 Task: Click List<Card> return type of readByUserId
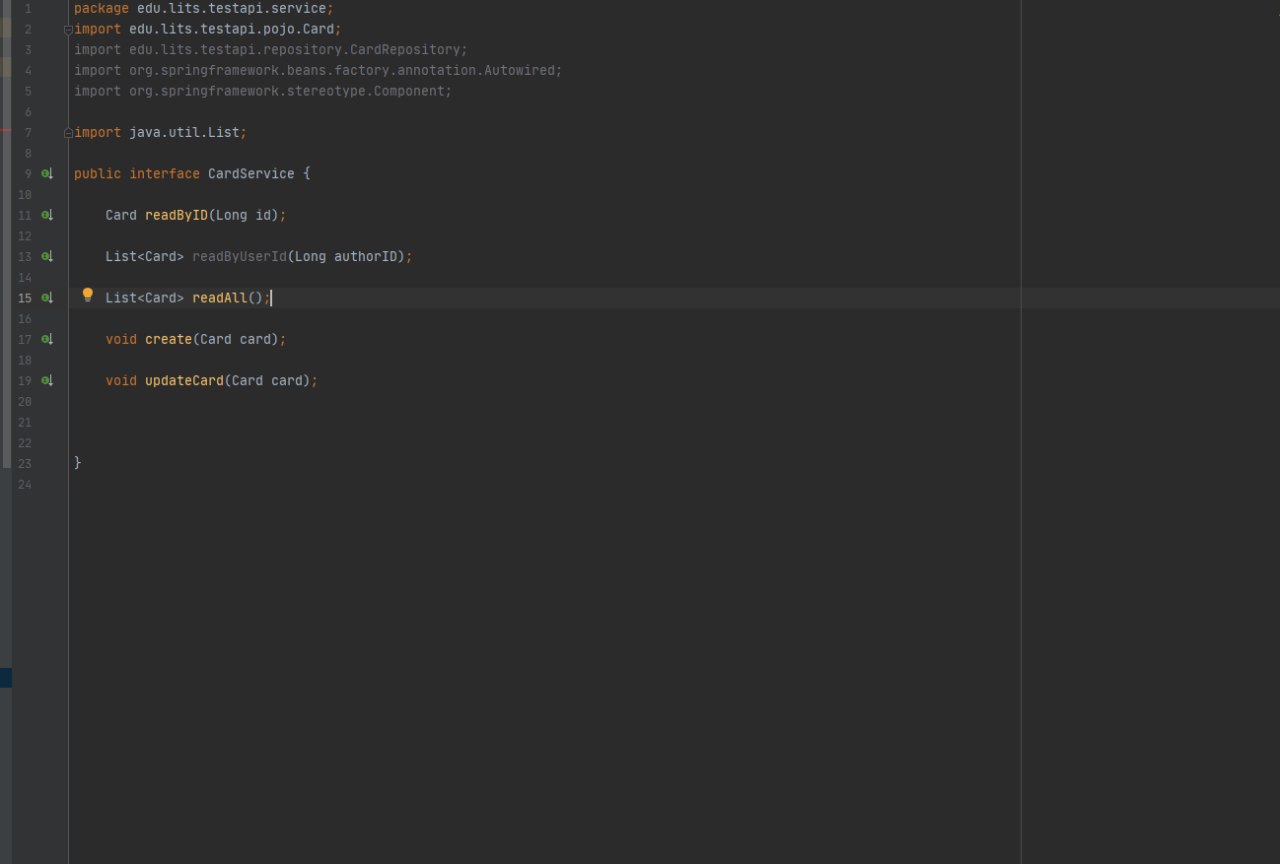coord(145,257)
